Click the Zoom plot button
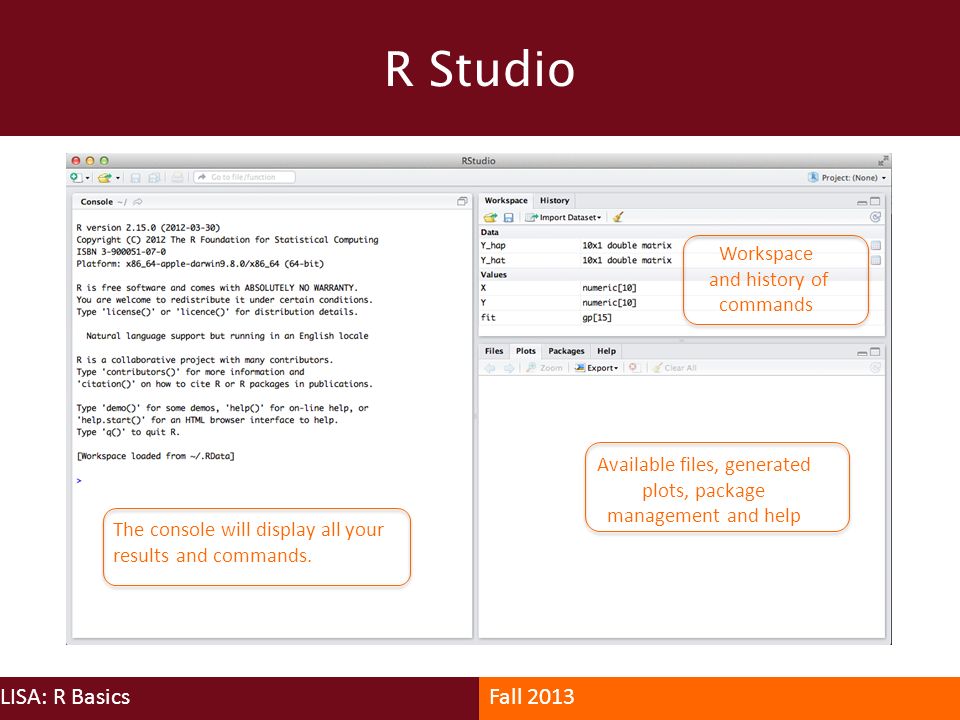 coord(544,368)
